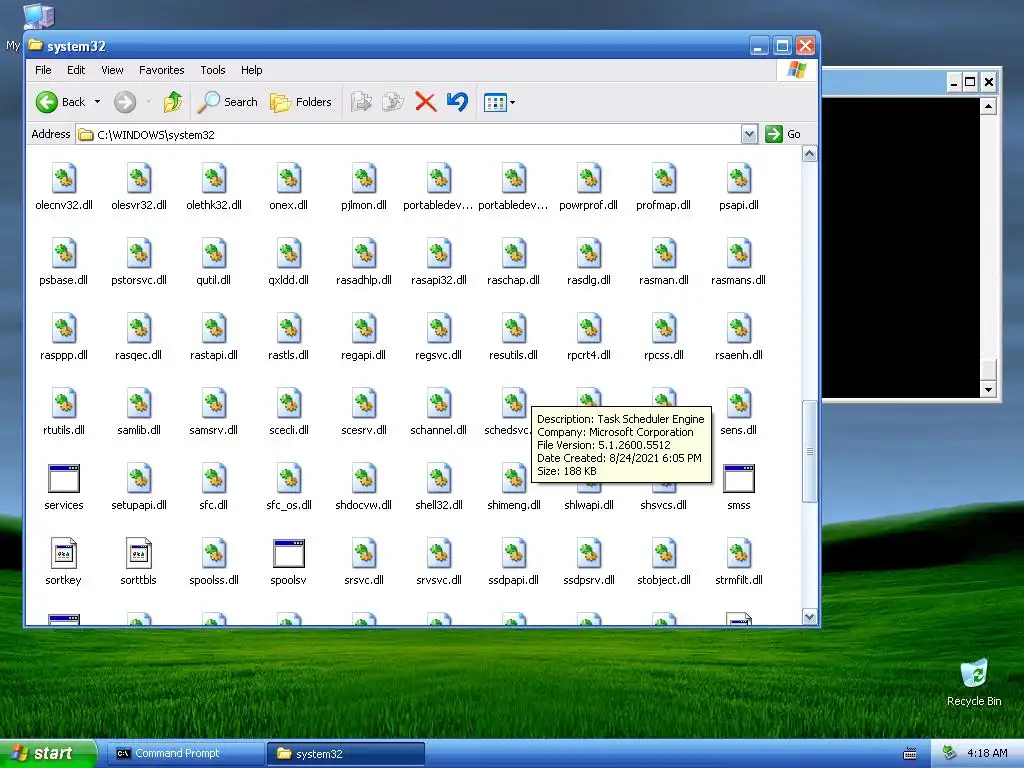Screen dimensions: 1024x768
Task: Select the powrprof.dll file
Action: (588, 186)
